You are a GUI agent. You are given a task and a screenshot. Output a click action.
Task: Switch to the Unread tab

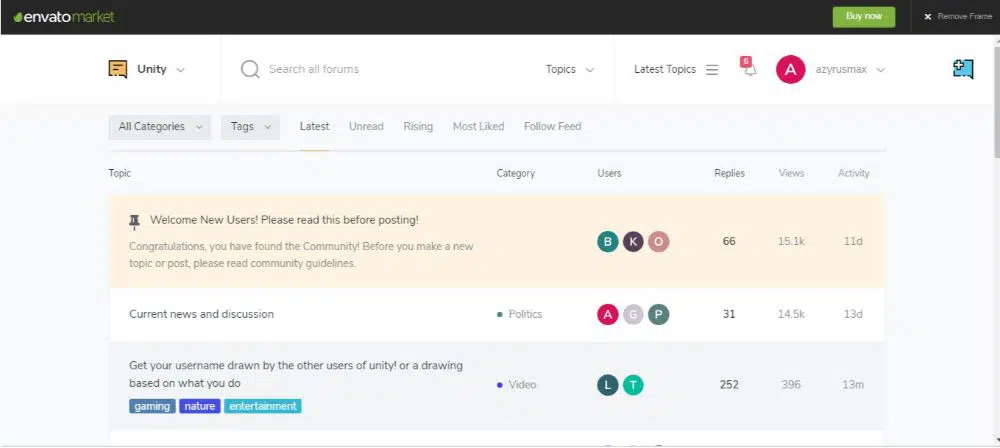point(366,127)
